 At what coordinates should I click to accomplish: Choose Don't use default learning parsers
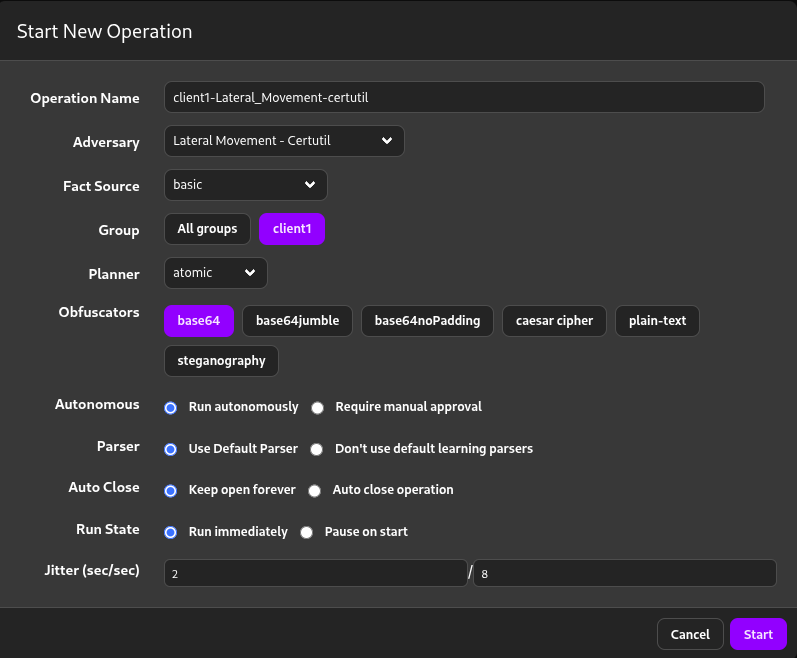click(317, 449)
